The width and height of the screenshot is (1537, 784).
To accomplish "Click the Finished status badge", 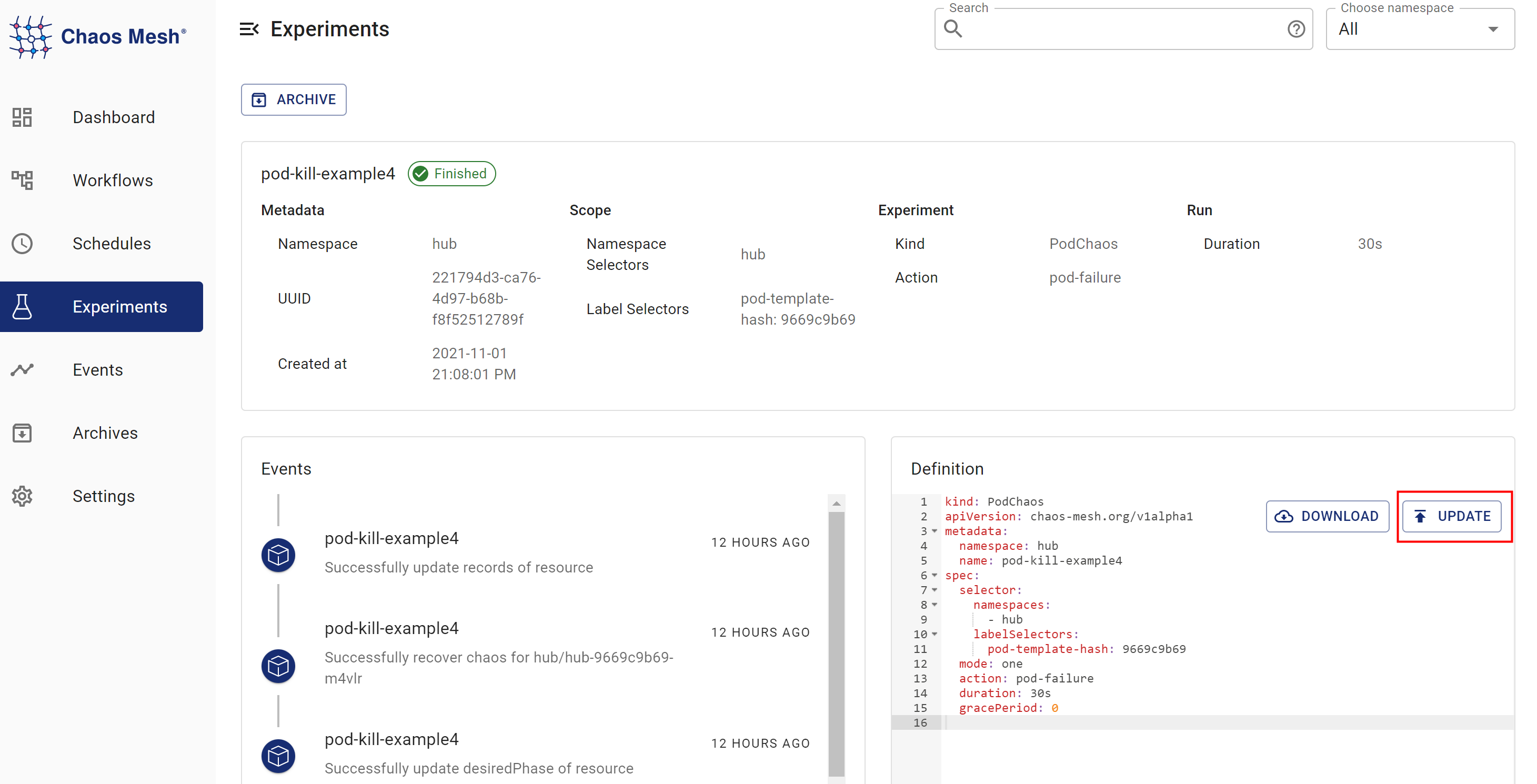I will pos(451,174).
